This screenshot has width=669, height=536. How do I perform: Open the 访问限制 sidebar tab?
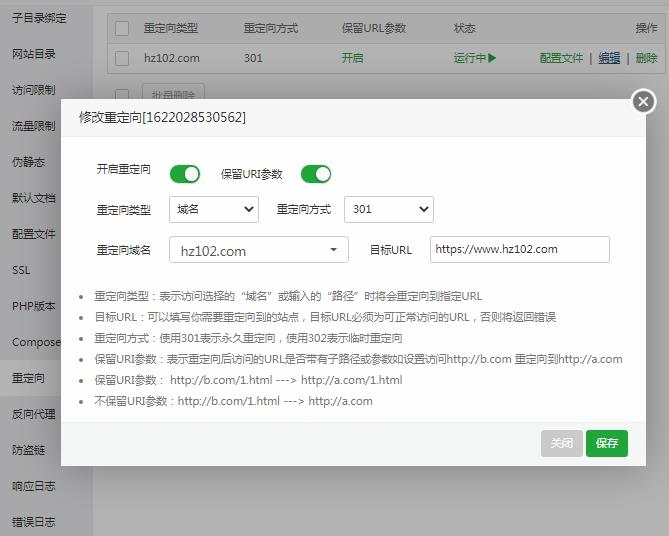tap(34, 90)
